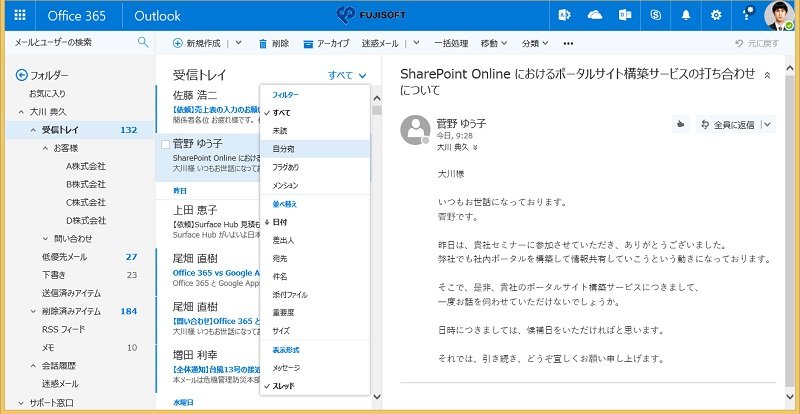800x414 pixels.
Task: Collapse the フォルダー back arrow icon
Action: point(21,76)
